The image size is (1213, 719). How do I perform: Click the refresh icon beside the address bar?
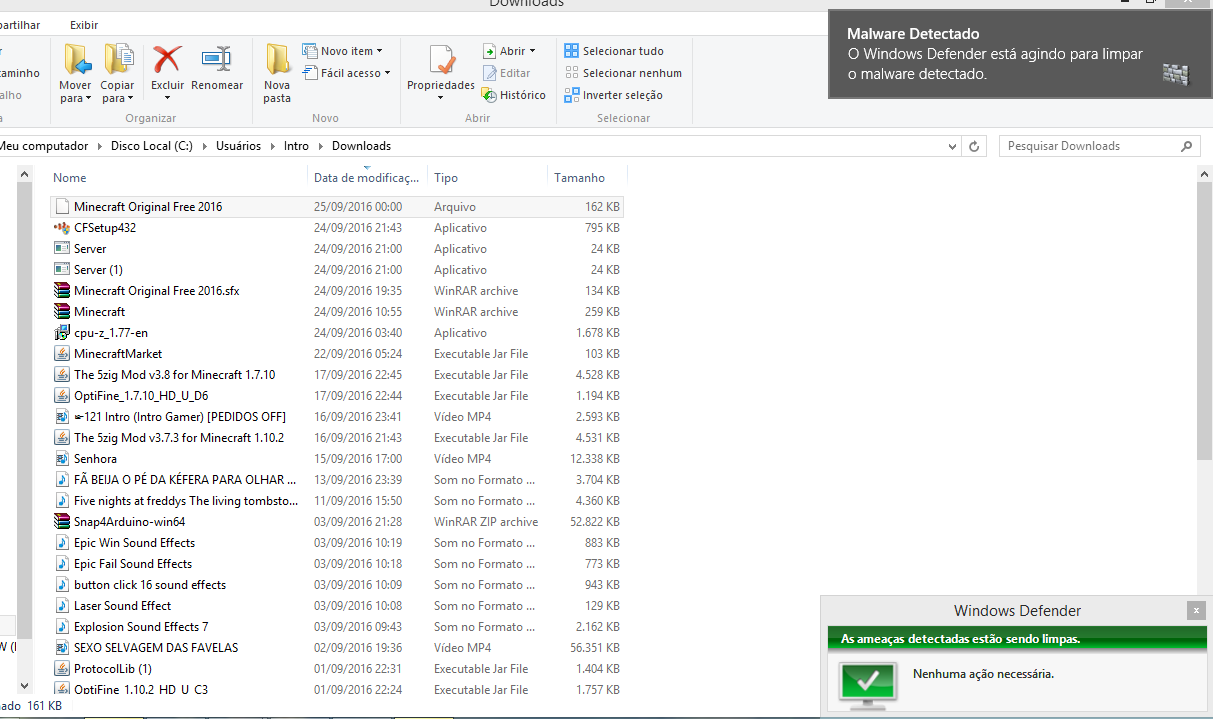975,146
